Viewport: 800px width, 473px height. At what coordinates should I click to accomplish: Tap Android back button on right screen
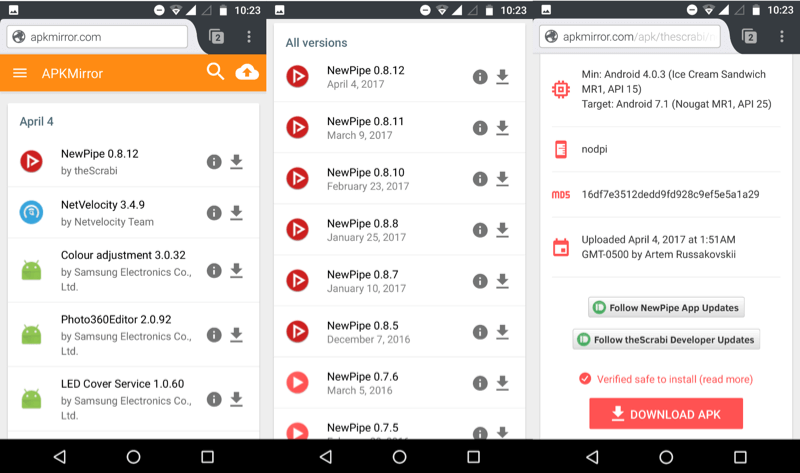pos(592,457)
